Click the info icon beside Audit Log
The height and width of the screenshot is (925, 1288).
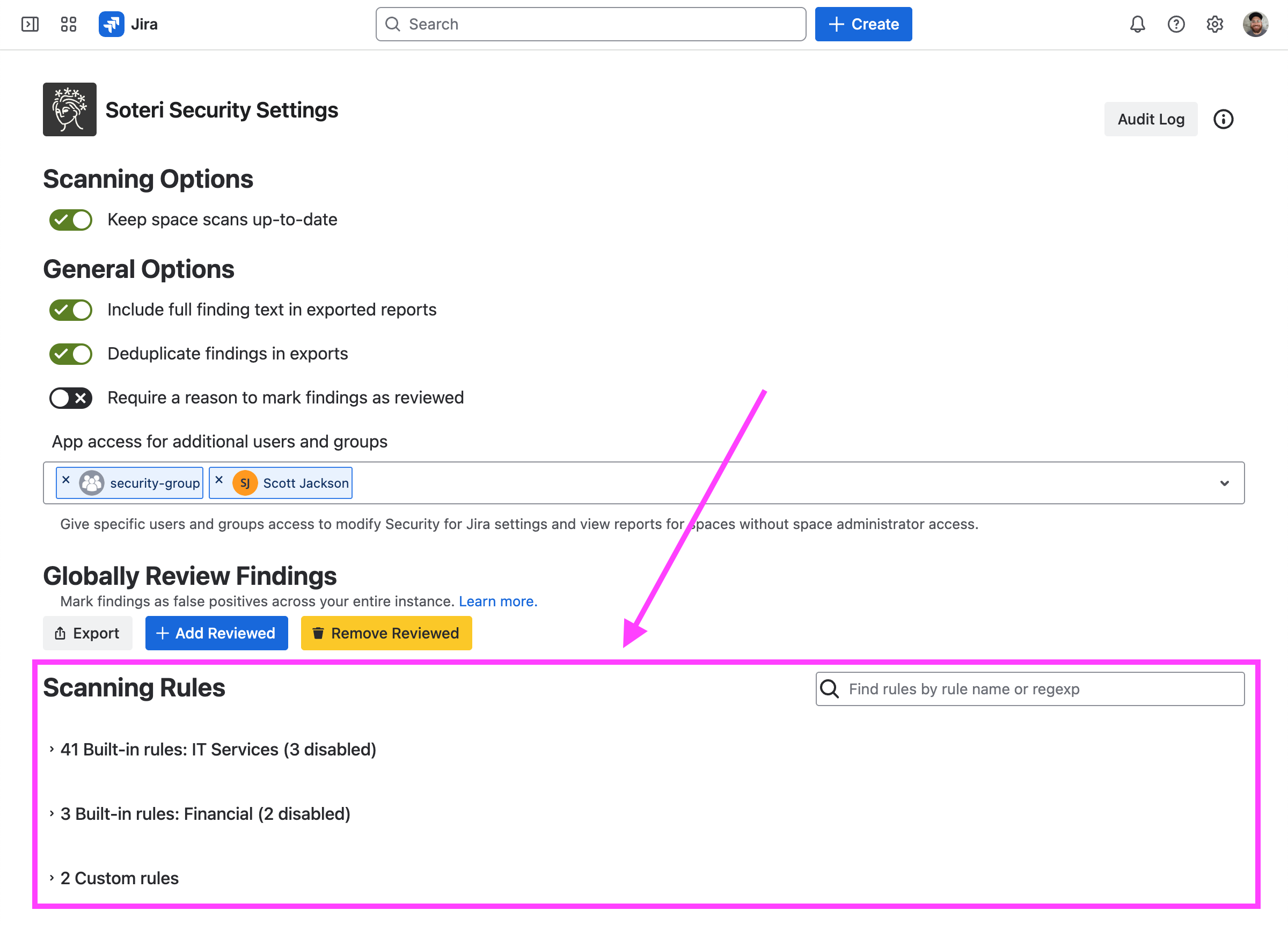coord(1223,119)
